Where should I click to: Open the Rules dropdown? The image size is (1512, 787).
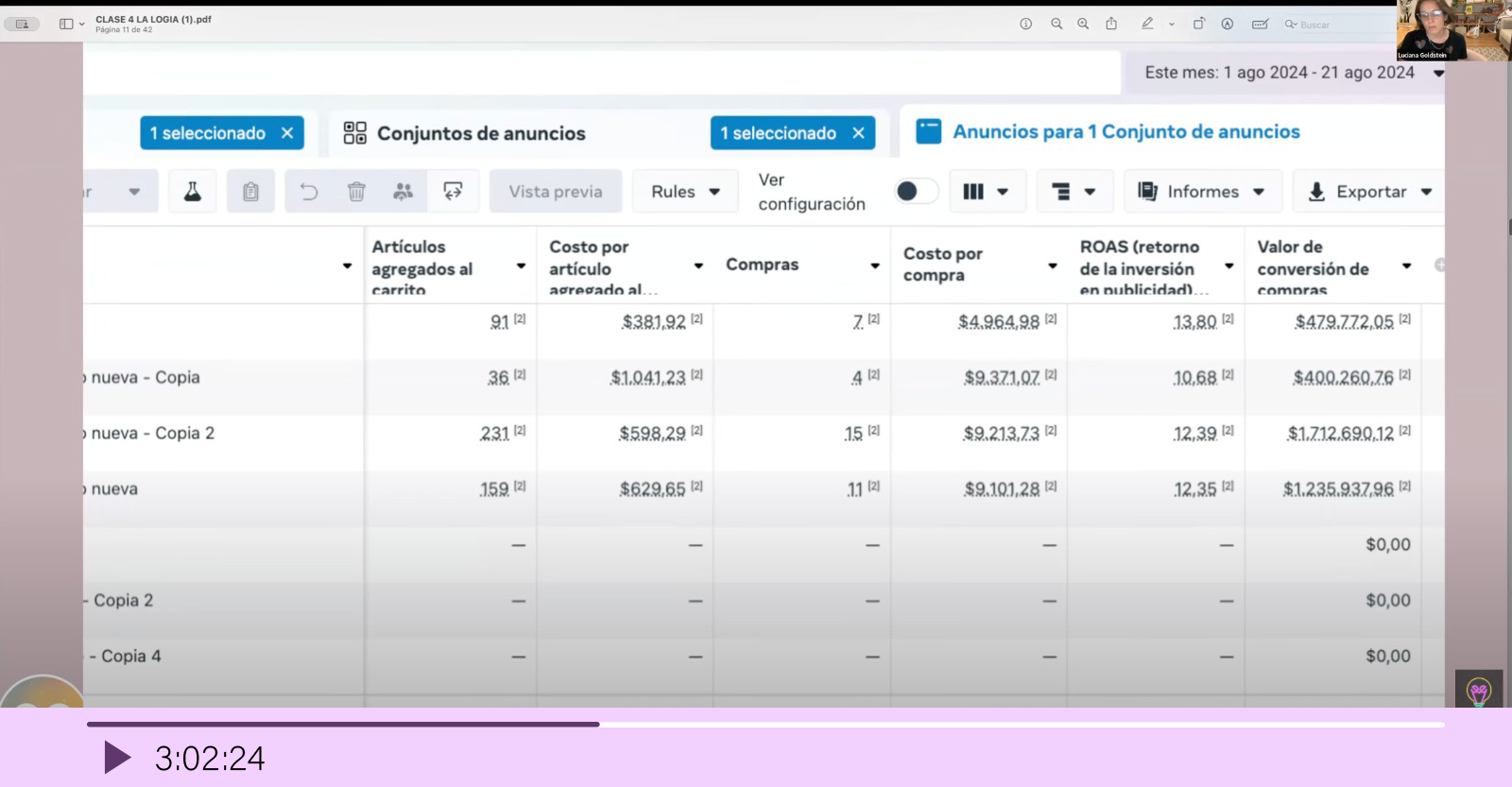[x=685, y=192]
